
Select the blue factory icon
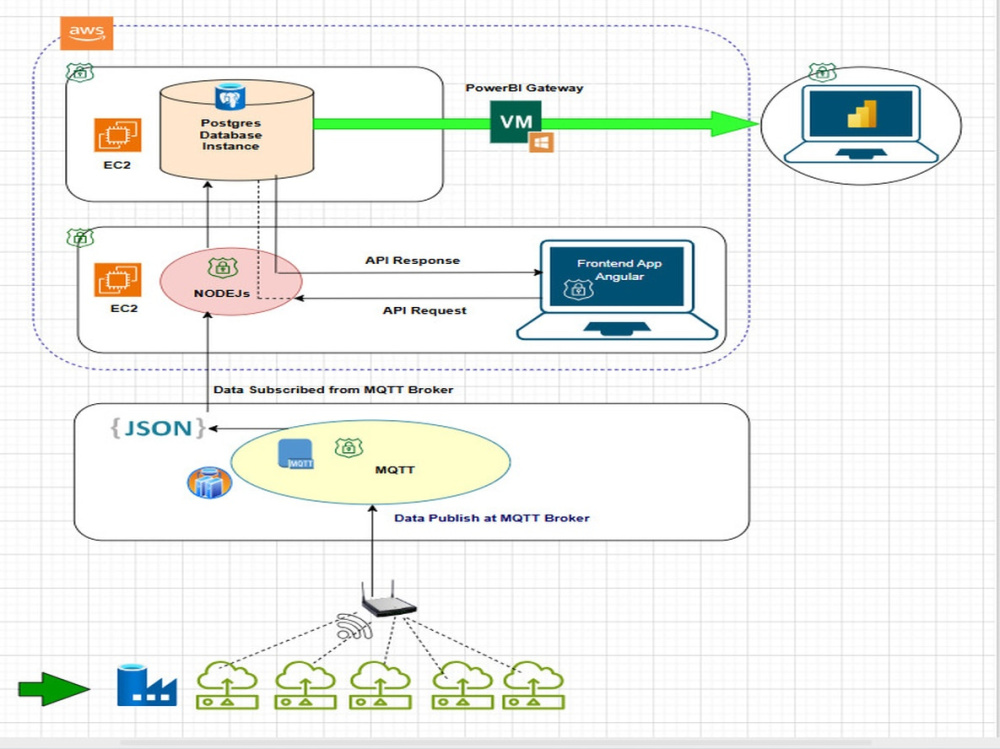pyautogui.click(x=147, y=685)
